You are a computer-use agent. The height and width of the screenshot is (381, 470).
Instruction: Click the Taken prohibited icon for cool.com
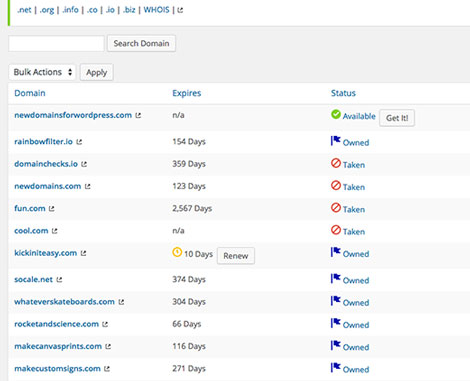tap(336, 230)
